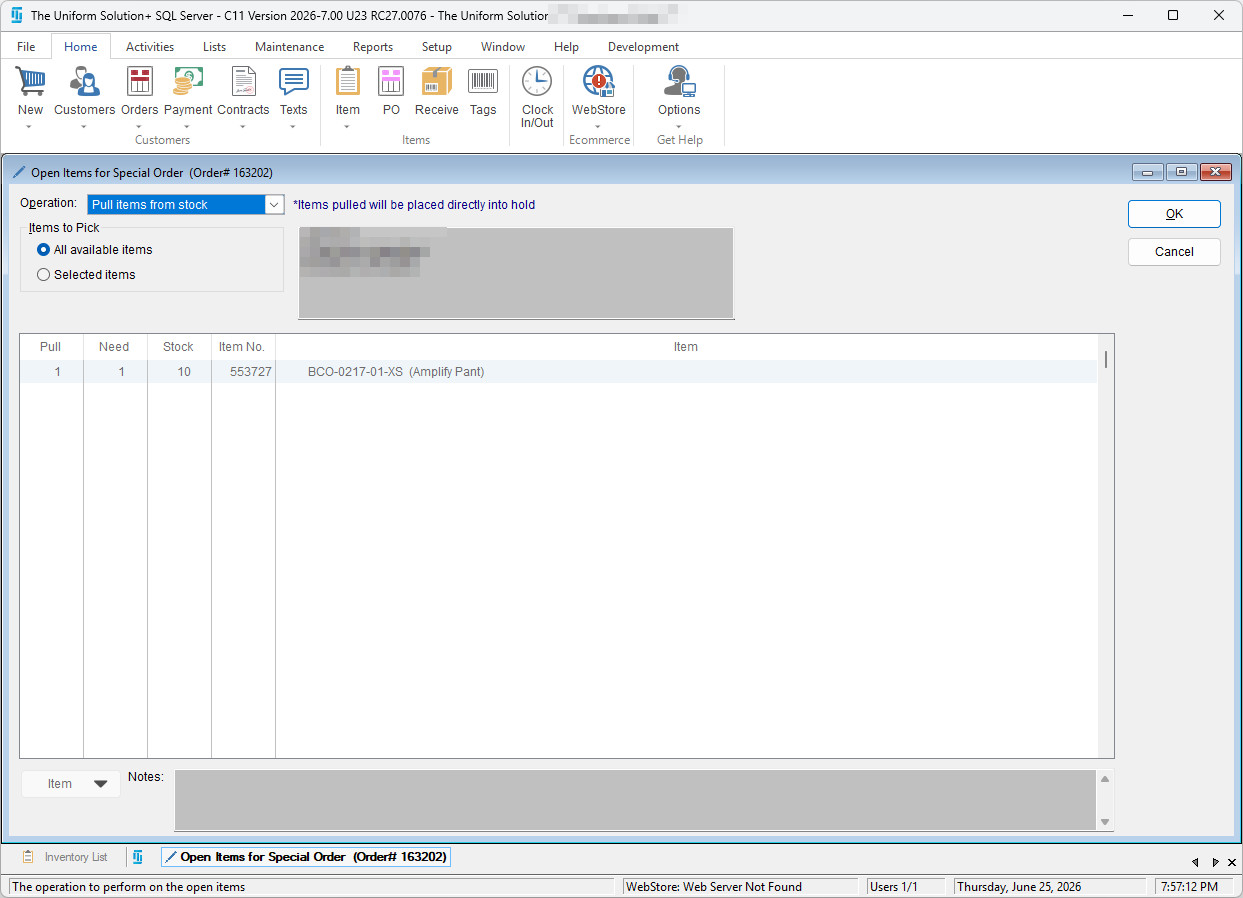Open the Maintenance tab
This screenshot has height=898, width=1243.
tap(289, 47)
